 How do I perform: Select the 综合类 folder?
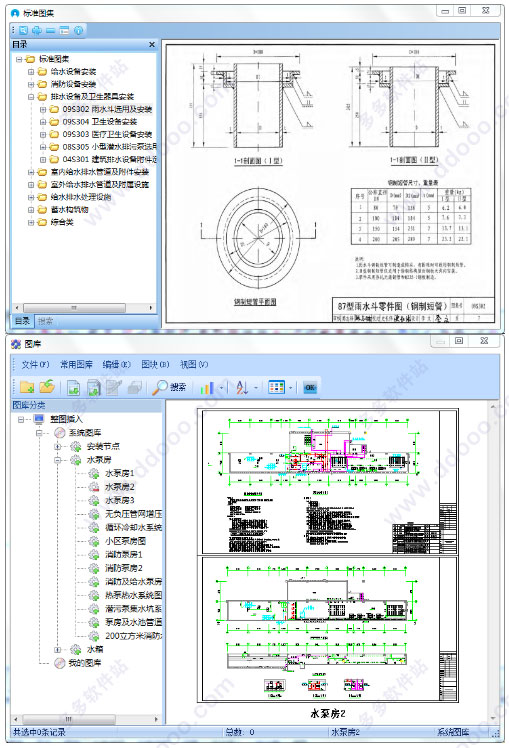62,222
